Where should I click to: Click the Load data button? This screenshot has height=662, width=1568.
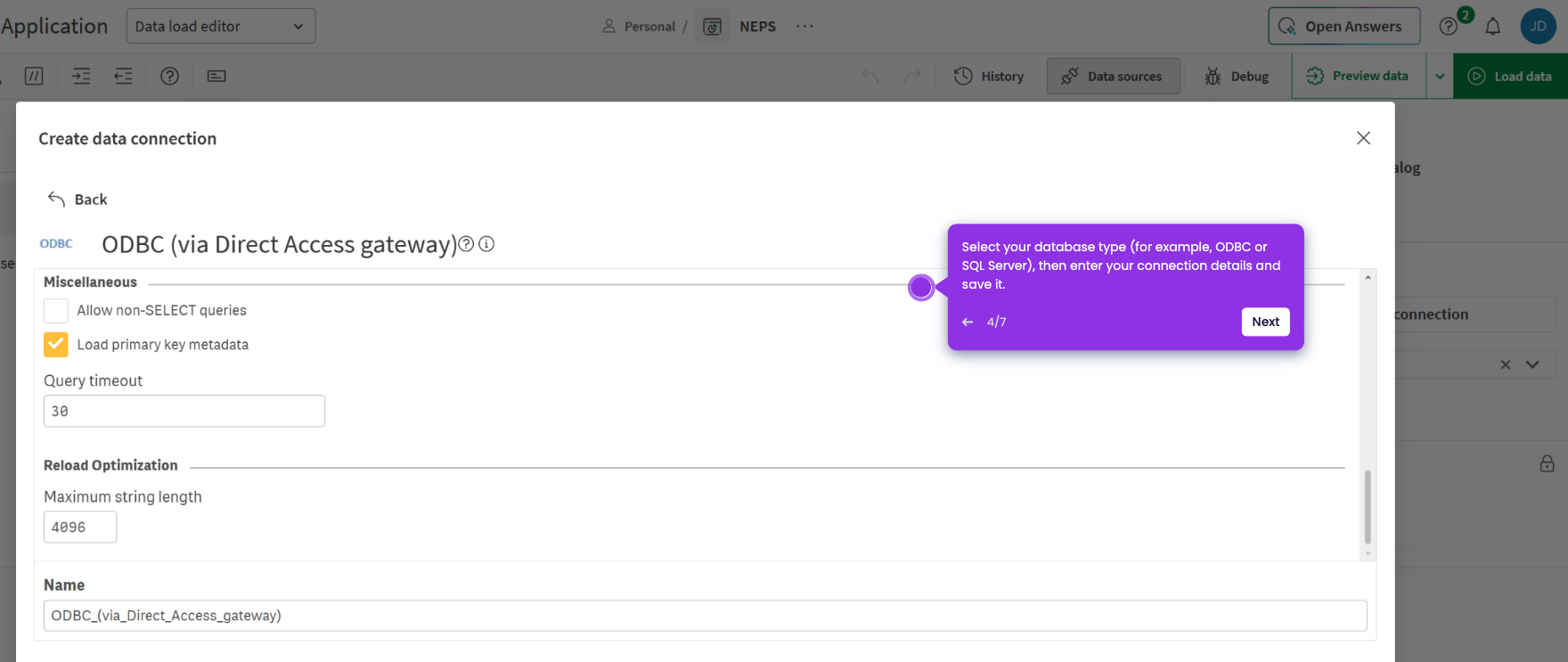pos(1510,76)
